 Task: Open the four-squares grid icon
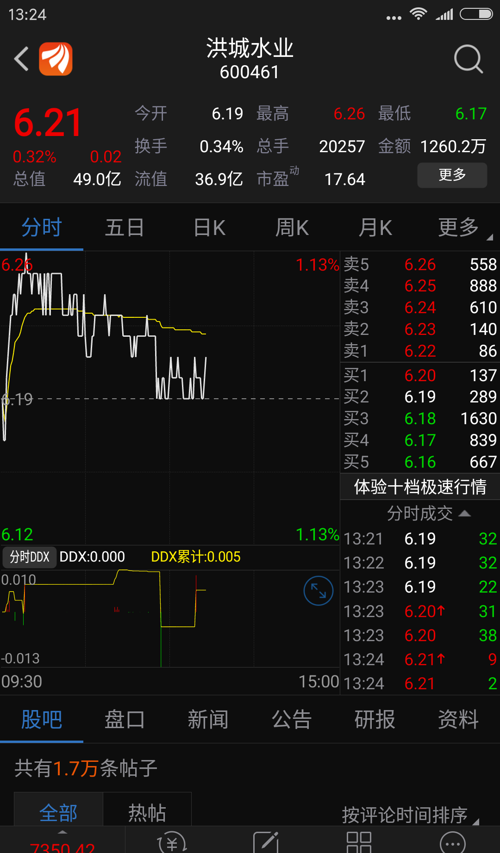pyautogui.click(x=359, y=842)
